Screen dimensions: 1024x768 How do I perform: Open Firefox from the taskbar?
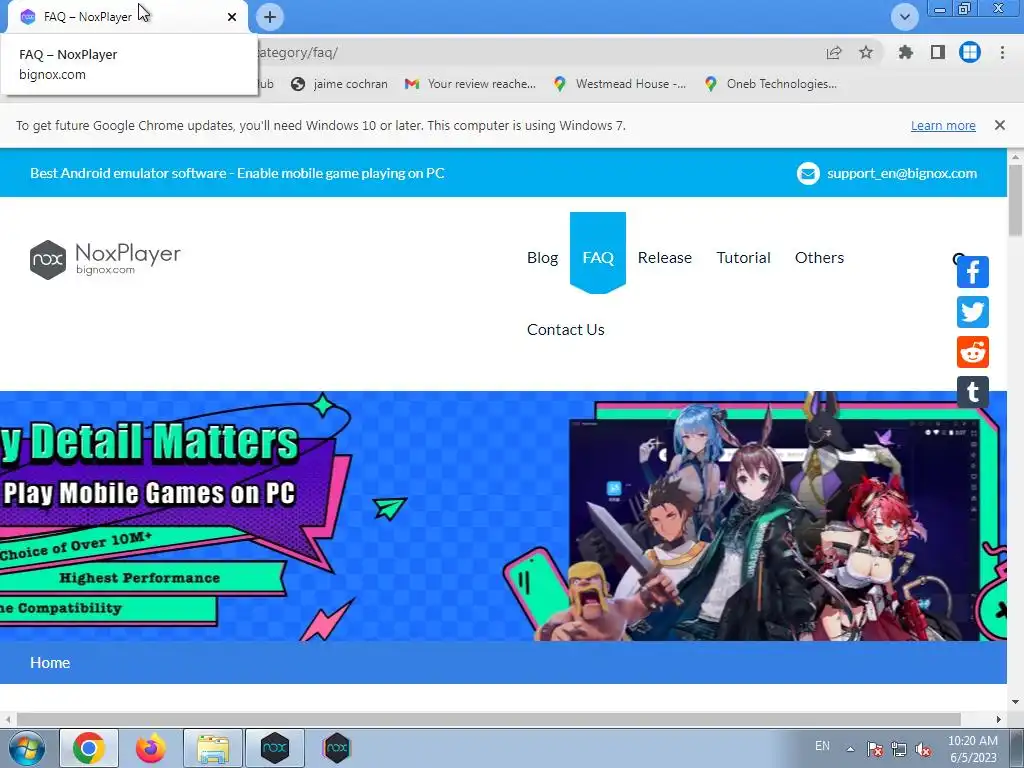[150, 748]
